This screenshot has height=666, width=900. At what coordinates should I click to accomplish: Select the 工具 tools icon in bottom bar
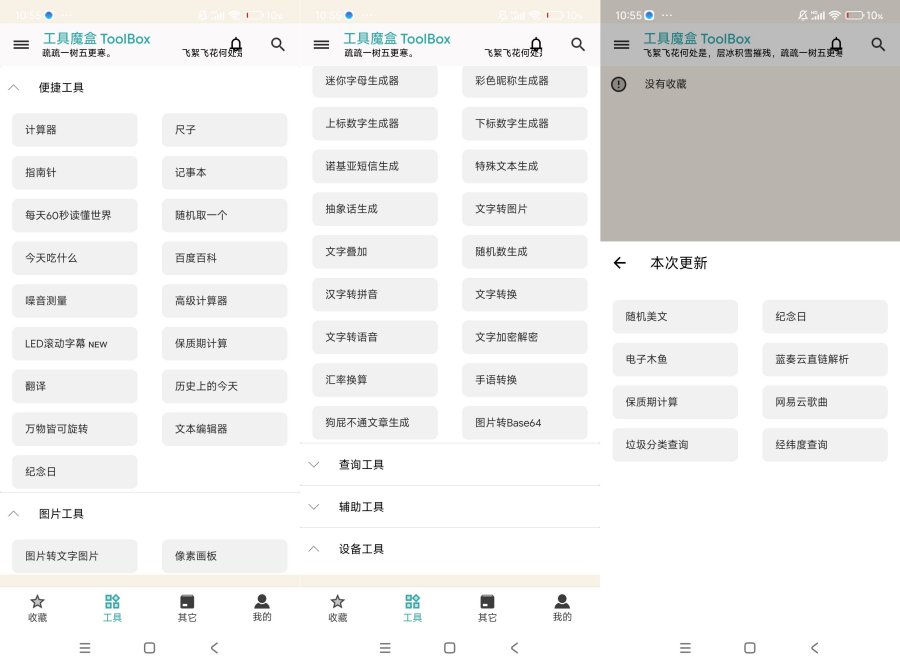(x=112, y=607)
